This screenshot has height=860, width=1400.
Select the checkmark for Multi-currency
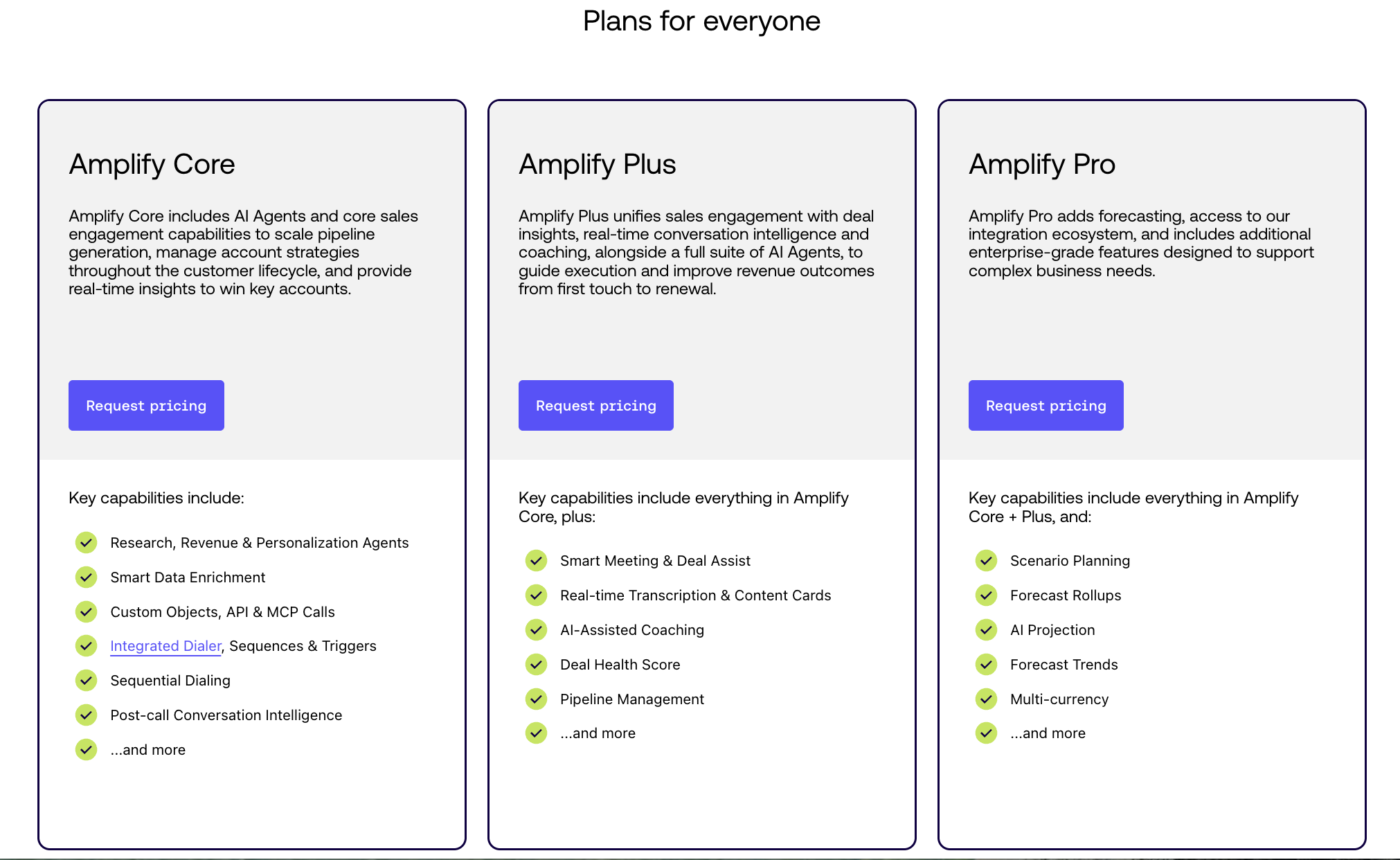point(985,699)
